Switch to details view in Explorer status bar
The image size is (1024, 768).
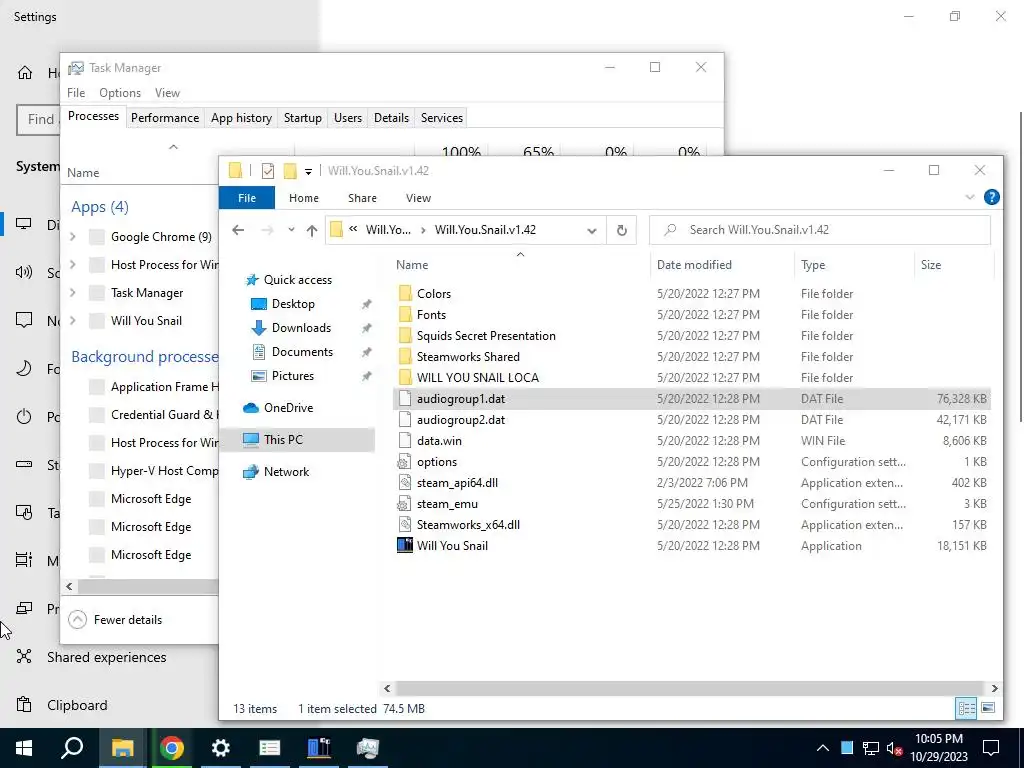[966, 708]
